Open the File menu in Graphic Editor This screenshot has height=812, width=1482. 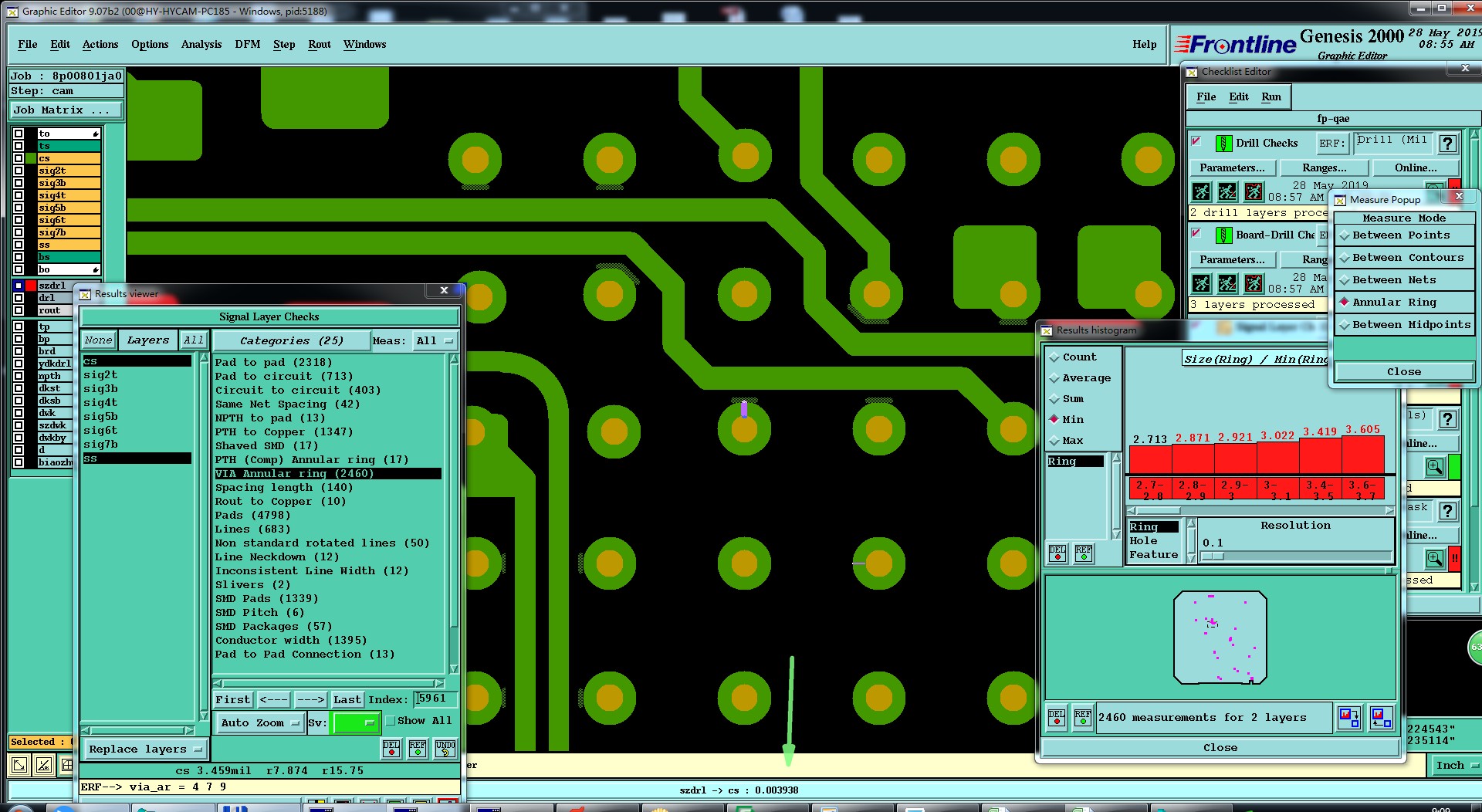(27, 44)
